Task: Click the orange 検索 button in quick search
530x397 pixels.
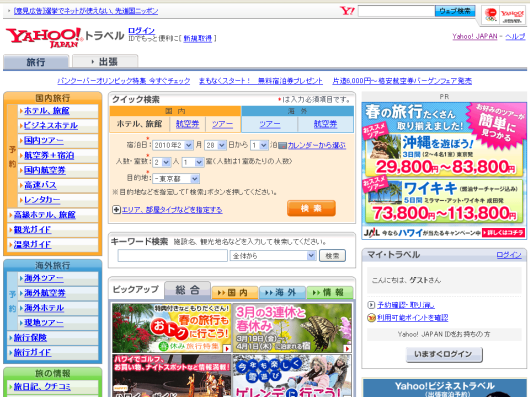Action: pyautogui.click(x=311, y=208)
